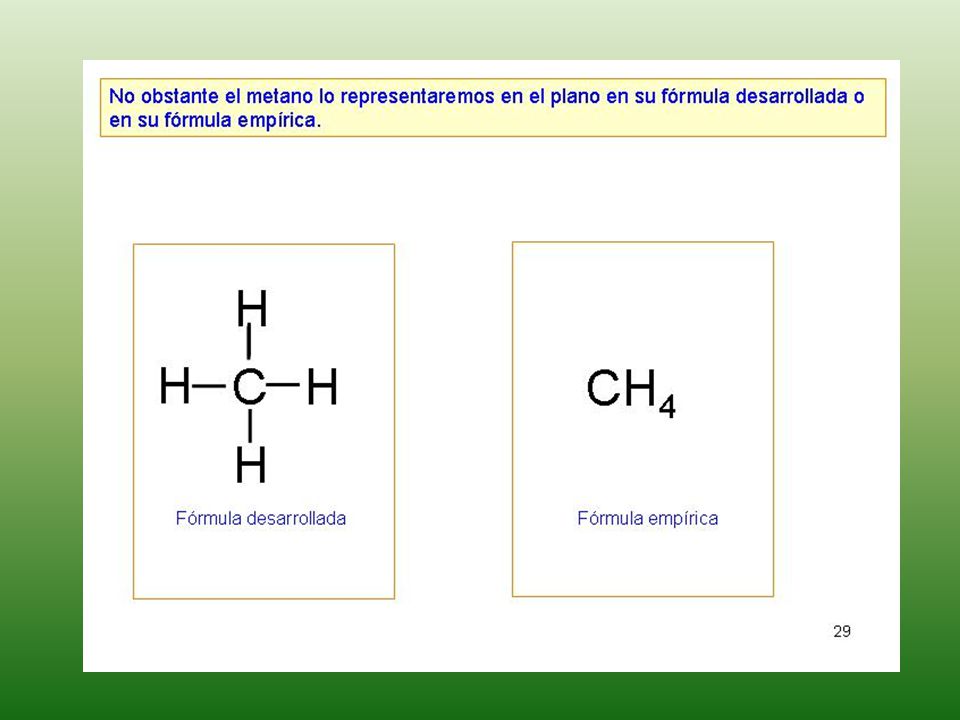The height and width of the screenshot is (720, 960).
Task: Click the top H atom of methane structure
Action: pyautogui.click(x=252, y=308)
